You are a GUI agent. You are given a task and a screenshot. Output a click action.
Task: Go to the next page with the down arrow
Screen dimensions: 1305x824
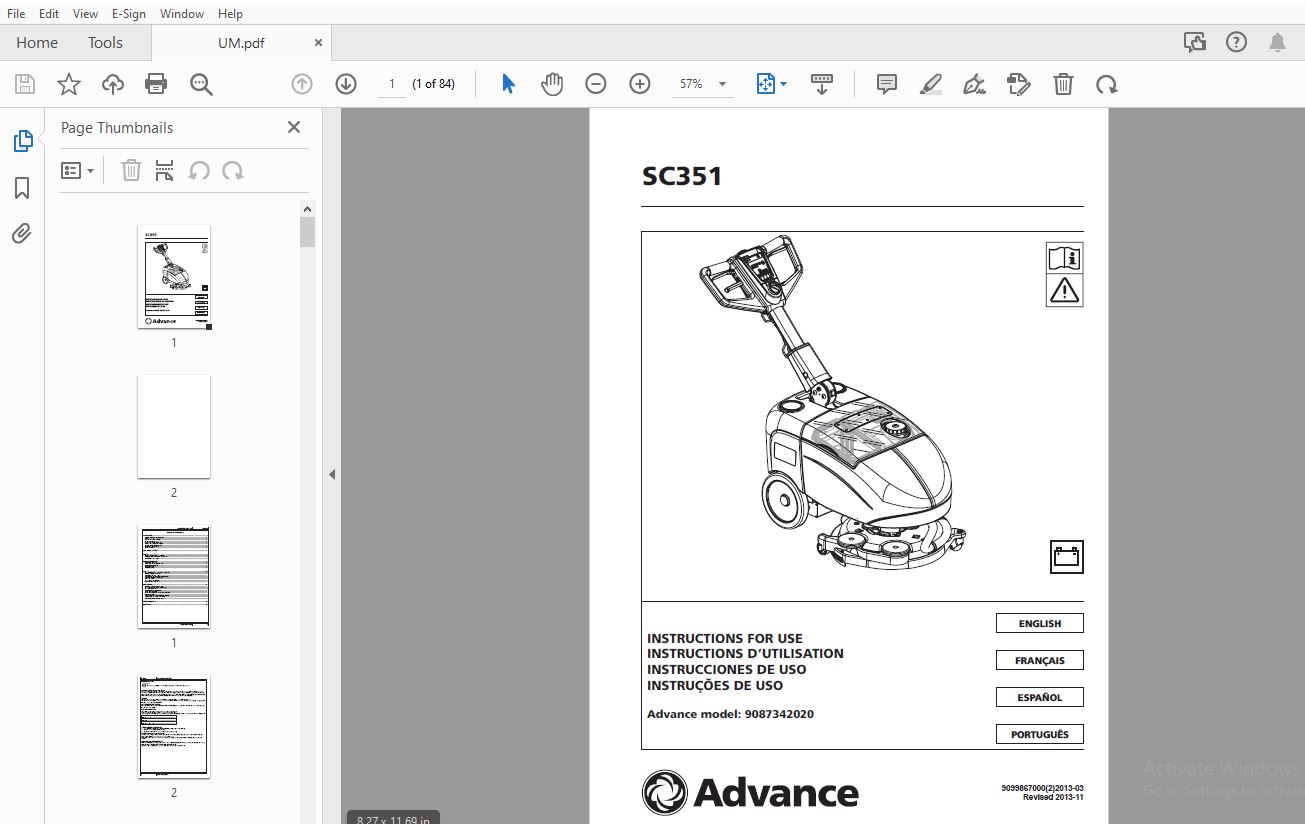pos(346,84)
